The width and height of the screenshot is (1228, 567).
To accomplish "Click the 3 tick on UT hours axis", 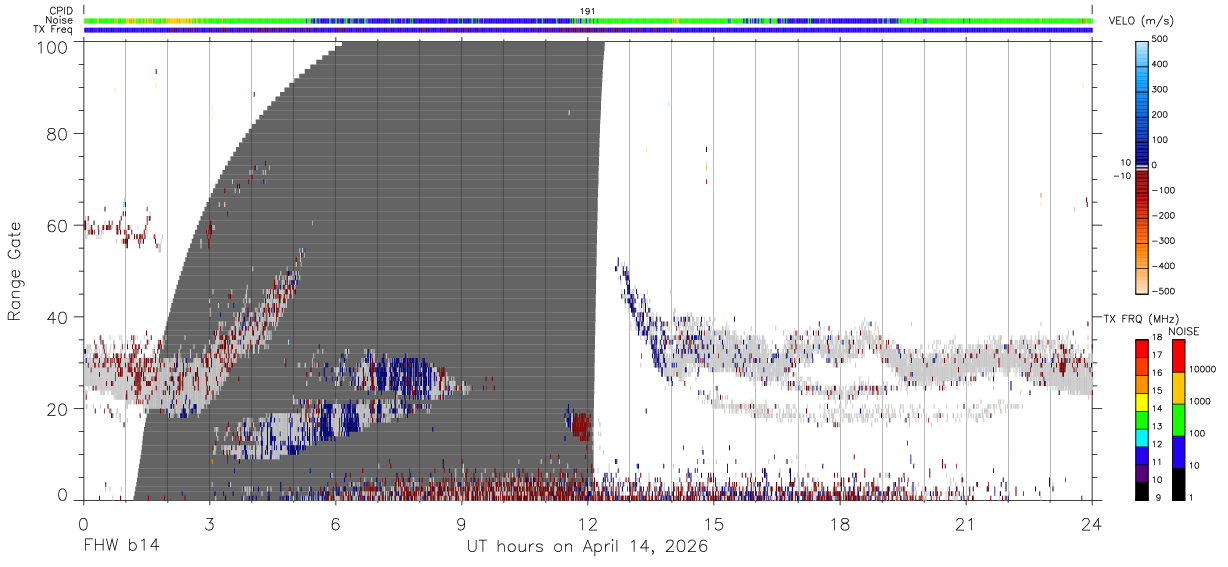I will [x=209, y=524].
